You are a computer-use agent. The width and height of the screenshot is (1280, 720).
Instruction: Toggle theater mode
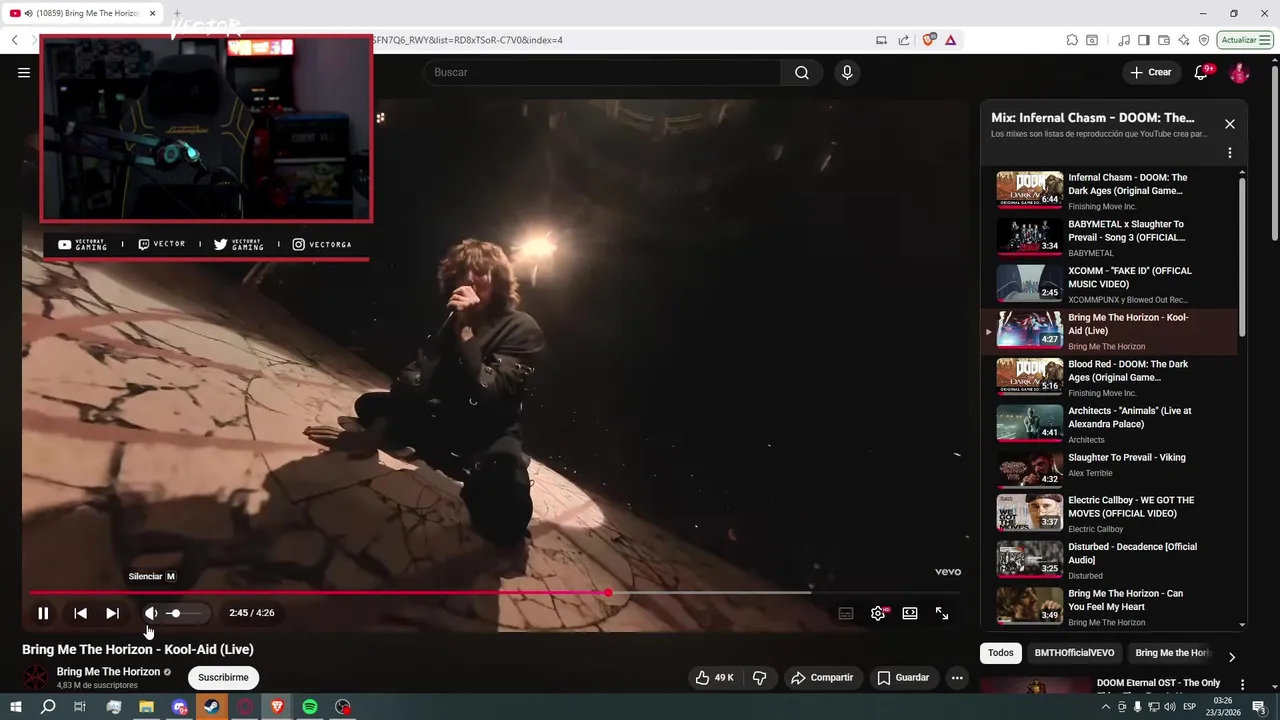(910, 613)
